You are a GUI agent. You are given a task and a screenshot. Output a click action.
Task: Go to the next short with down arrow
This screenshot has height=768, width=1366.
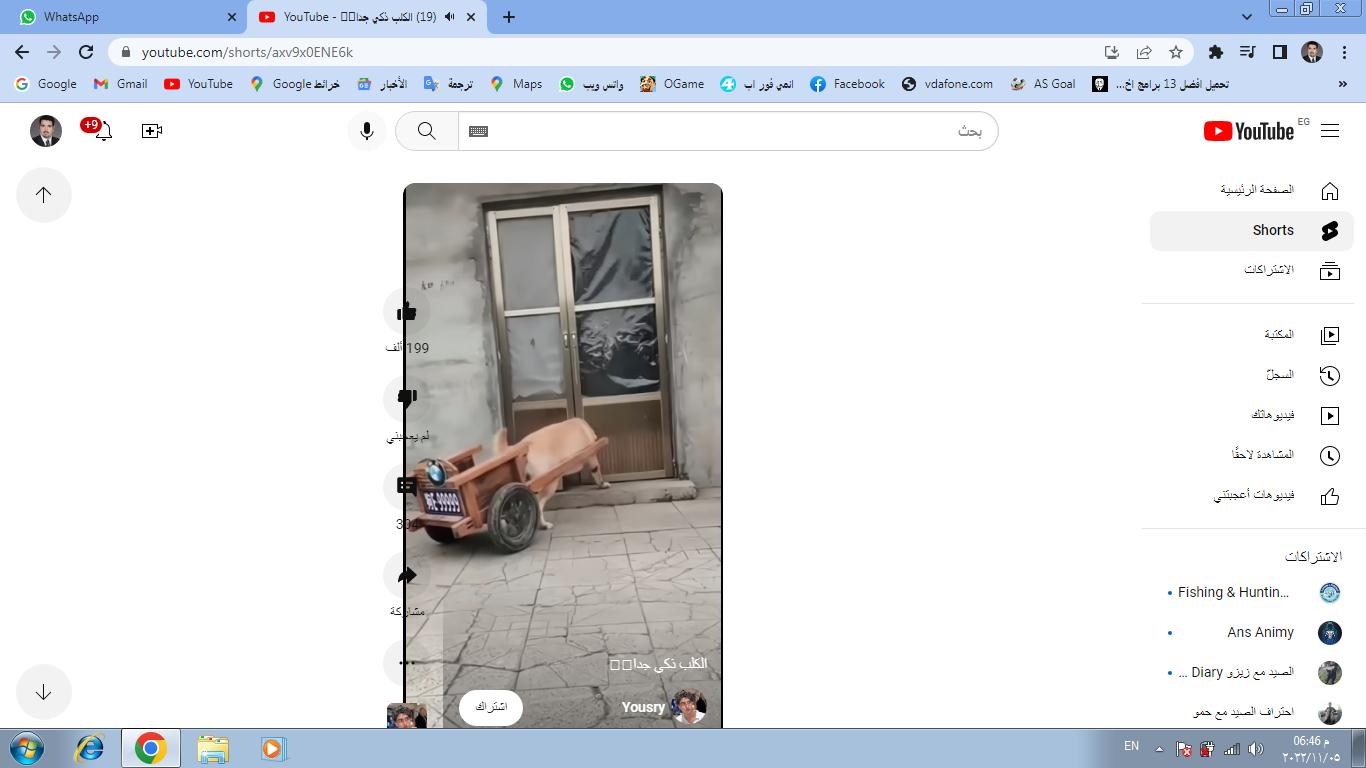44,692
